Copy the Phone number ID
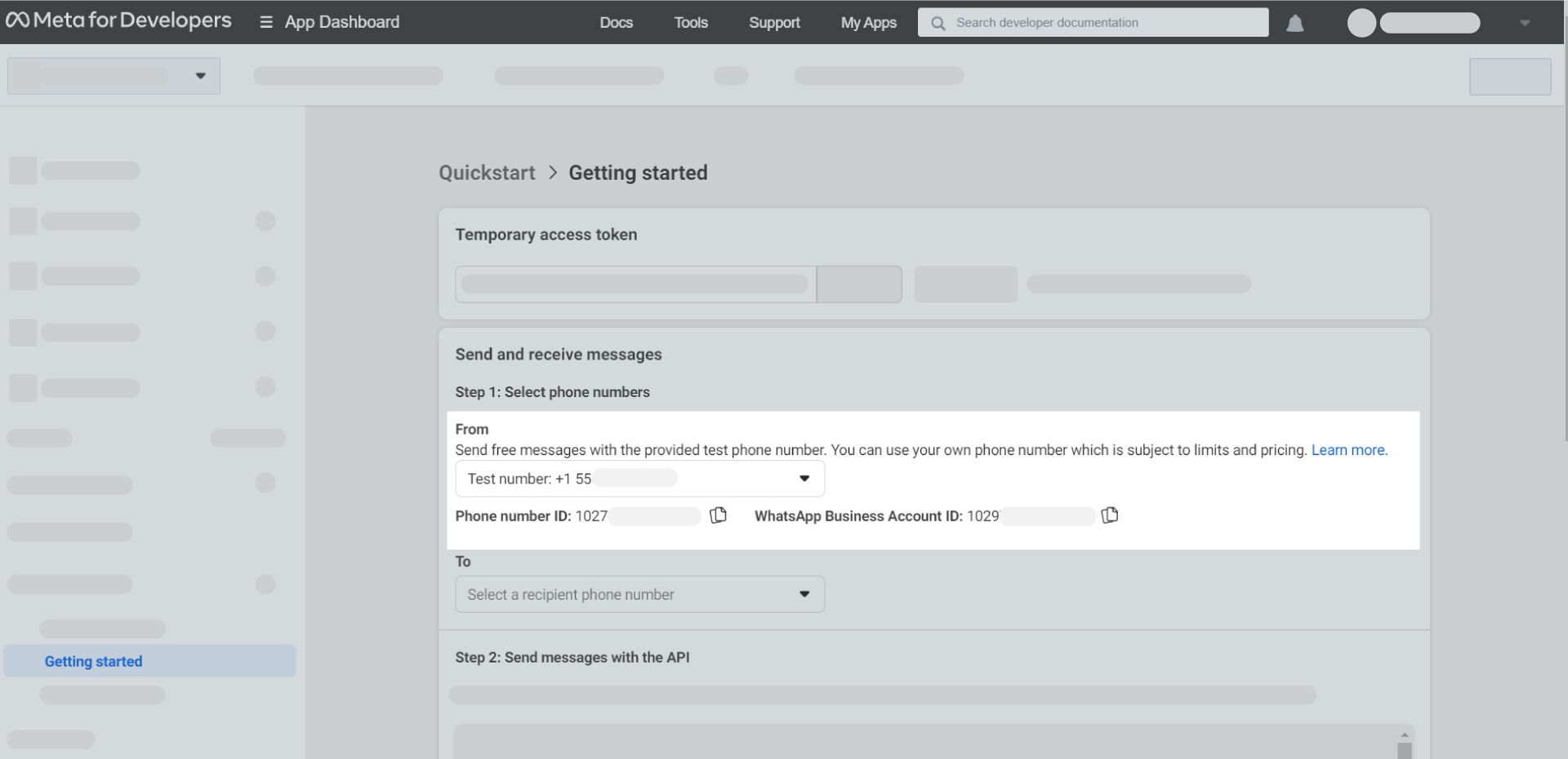This screenshot has width=1568, height=759. [x=718, y=516]
